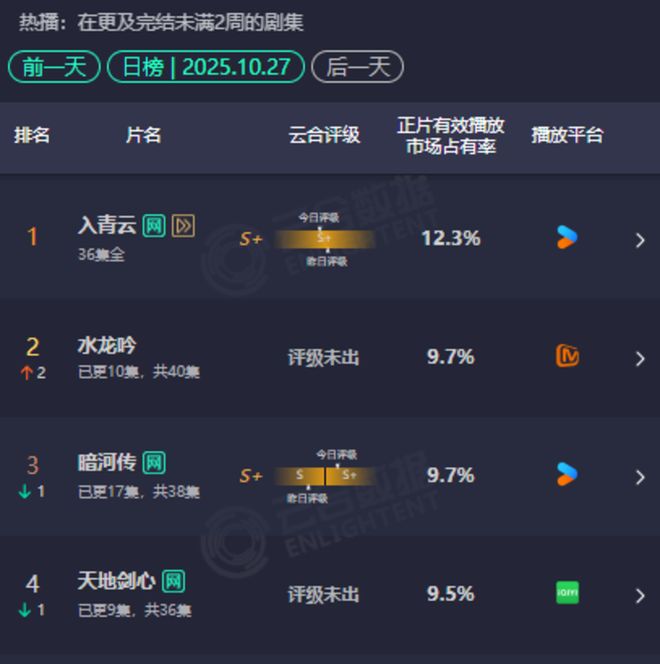Click the S+ rating bar for 入青云
Image resolution: width=660 pixels, height=664 pixels.
click(x=323, y=239)
